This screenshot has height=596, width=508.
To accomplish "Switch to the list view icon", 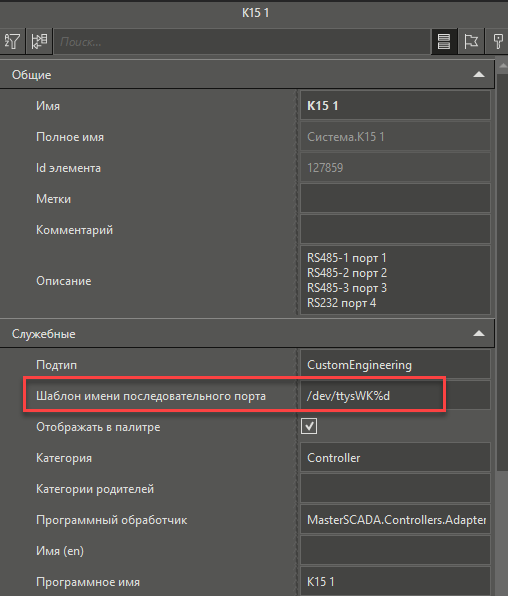I will [444, 41].
